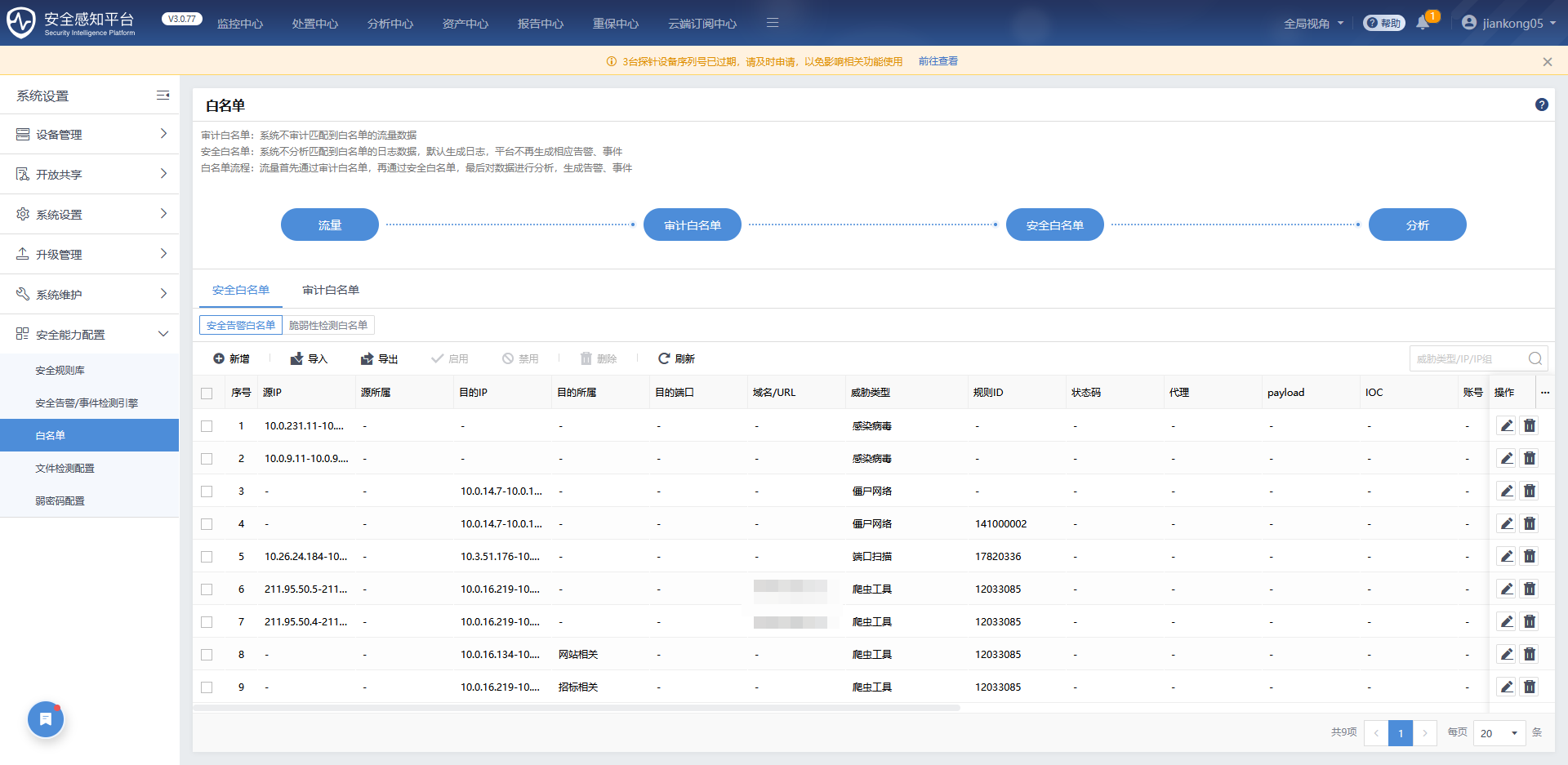Viewport: 1568px width, 765px height.
Task: Open 处置中心 in the top navigation
Action: [315, 24]
